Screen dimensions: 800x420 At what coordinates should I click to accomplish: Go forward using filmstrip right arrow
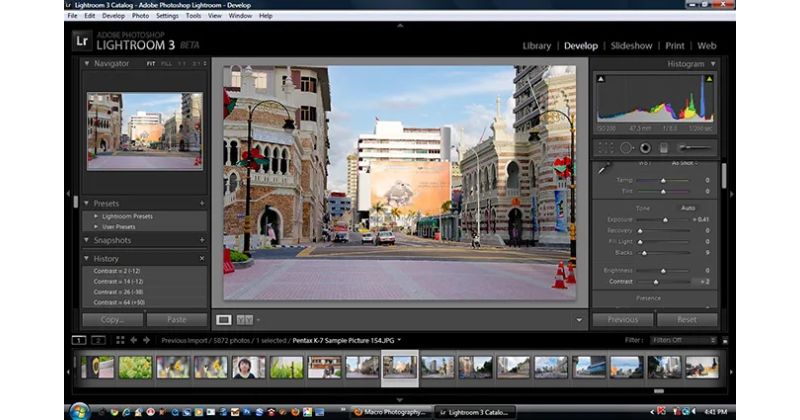click(x=146, y=340)
